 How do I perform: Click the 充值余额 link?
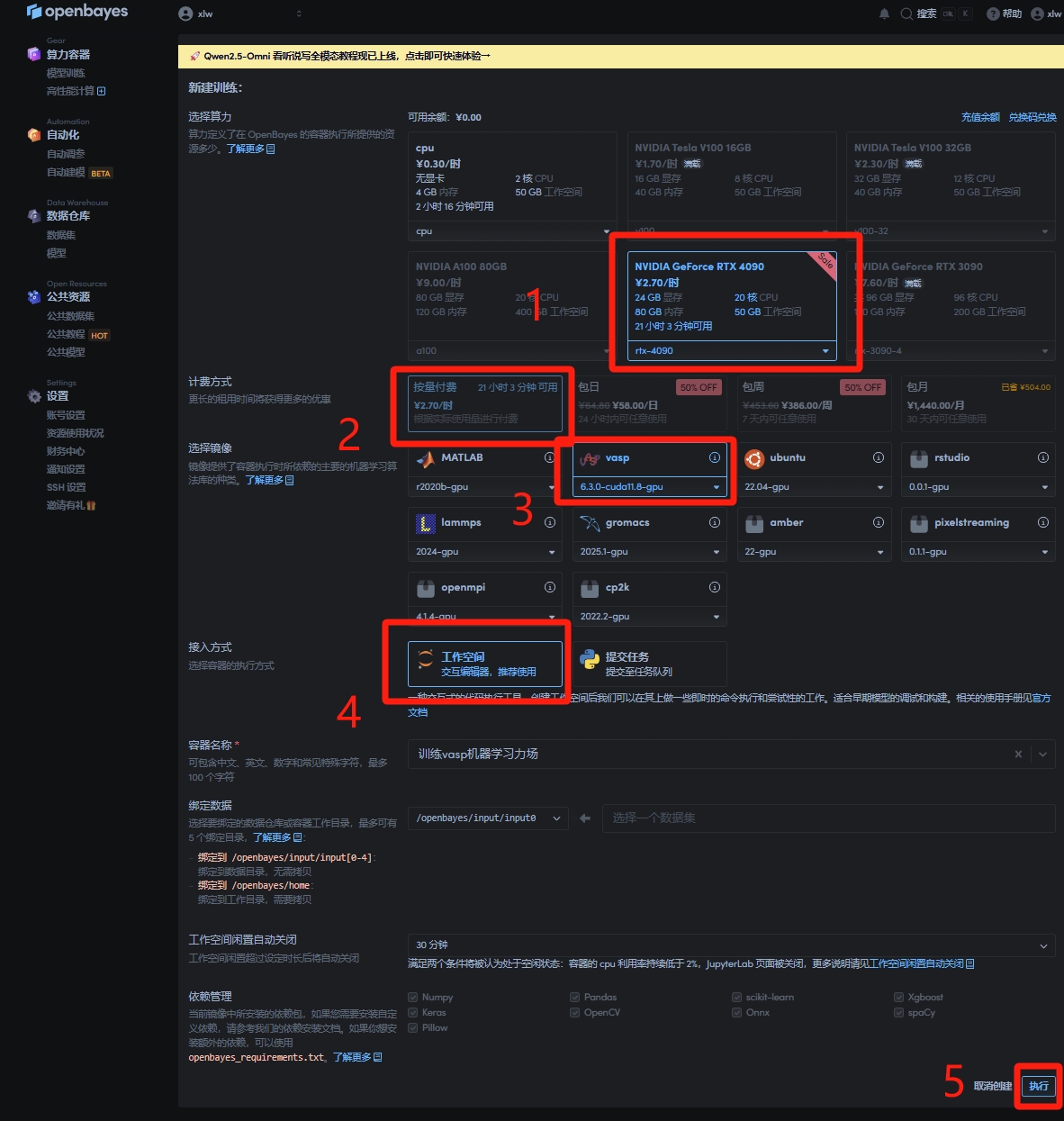tap(980, 117)
